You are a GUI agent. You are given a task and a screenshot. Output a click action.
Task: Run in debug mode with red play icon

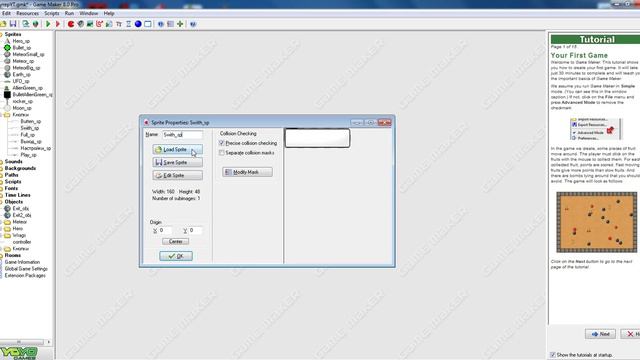click(58, 24)
